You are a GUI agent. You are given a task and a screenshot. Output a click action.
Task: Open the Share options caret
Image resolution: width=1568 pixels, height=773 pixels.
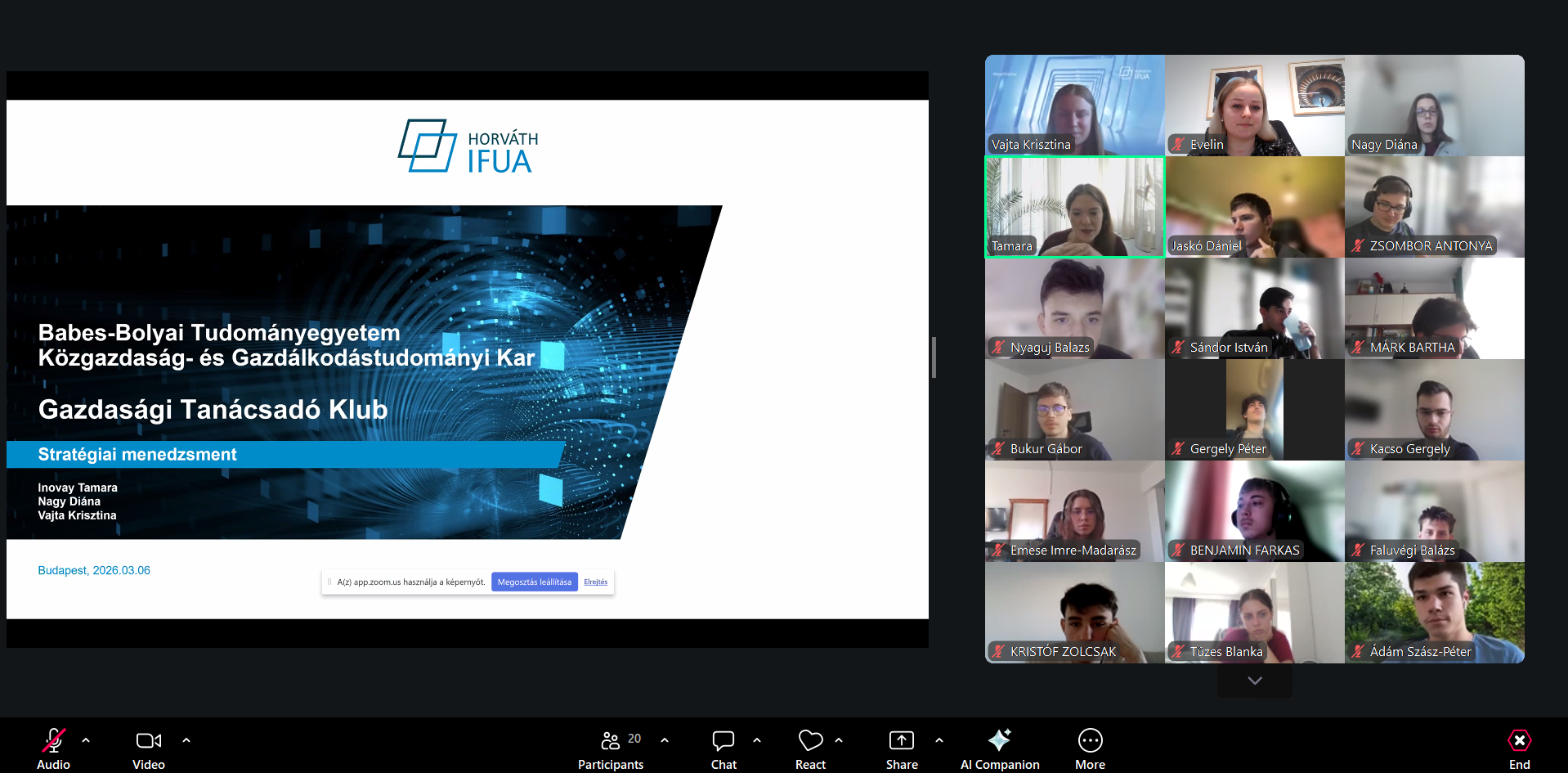[x=939, y=740]
